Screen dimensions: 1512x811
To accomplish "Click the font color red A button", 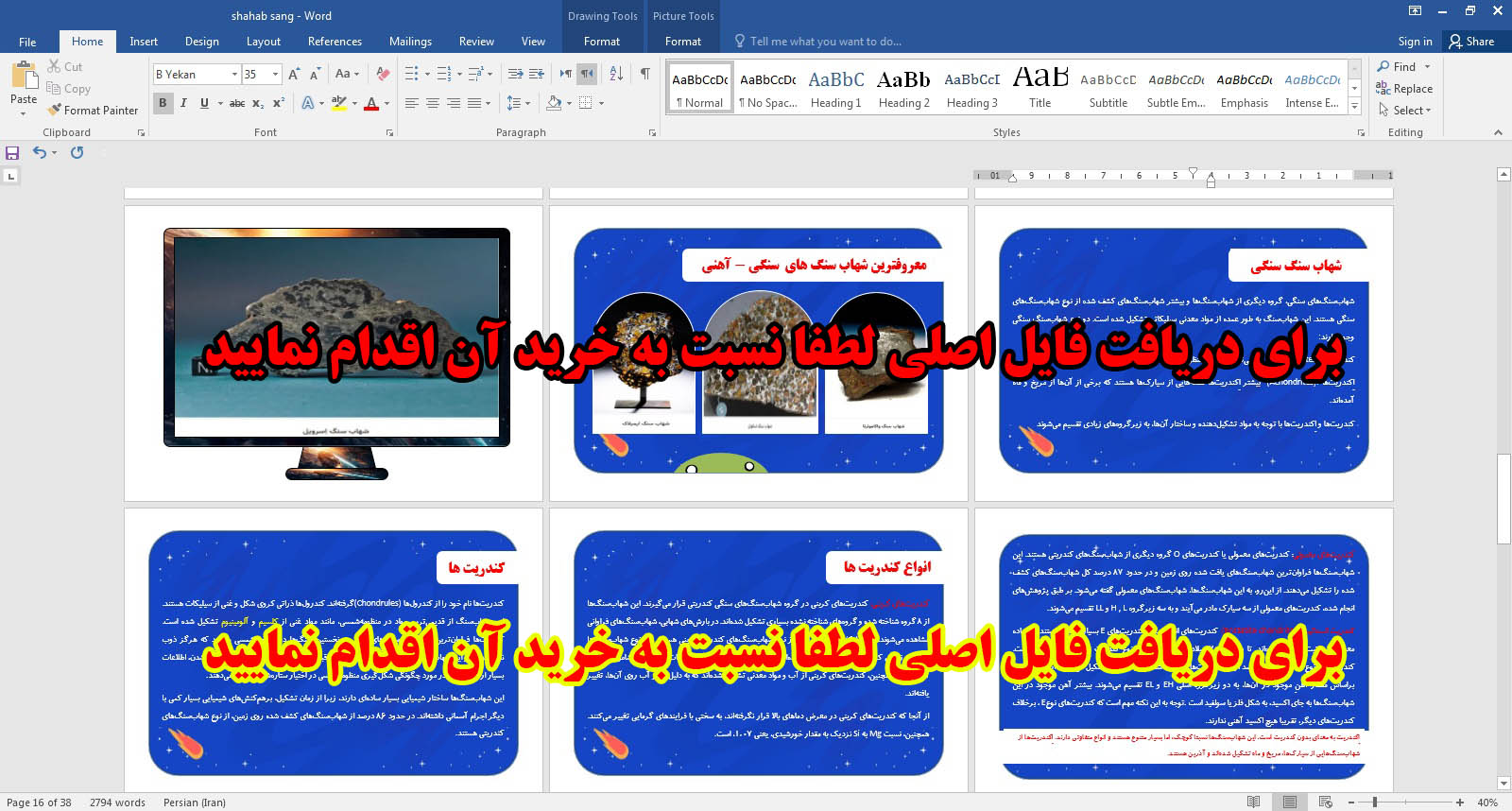I will [x=371, y=103].
